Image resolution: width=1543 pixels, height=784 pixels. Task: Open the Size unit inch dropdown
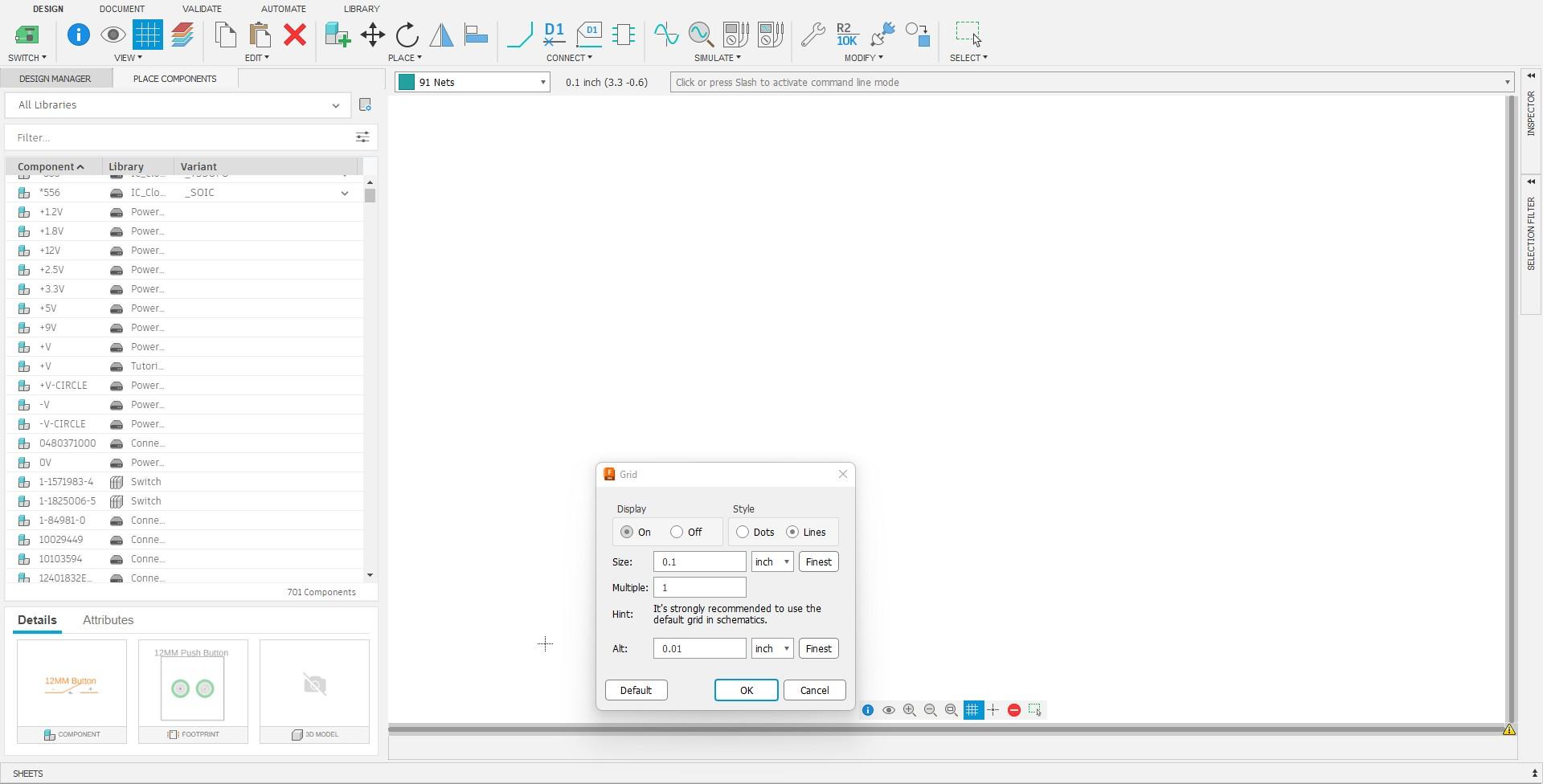point(772,561)
